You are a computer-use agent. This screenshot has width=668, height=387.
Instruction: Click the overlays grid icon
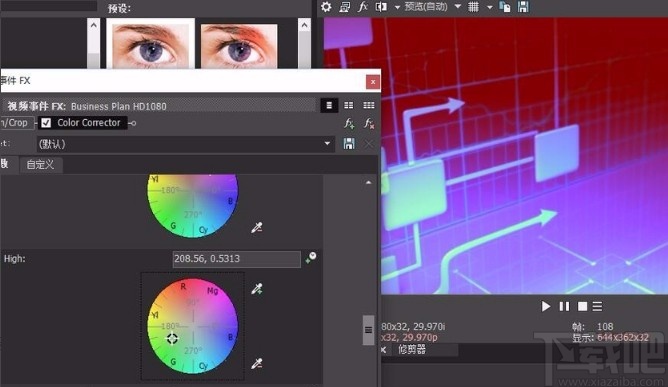coord(473,6)
